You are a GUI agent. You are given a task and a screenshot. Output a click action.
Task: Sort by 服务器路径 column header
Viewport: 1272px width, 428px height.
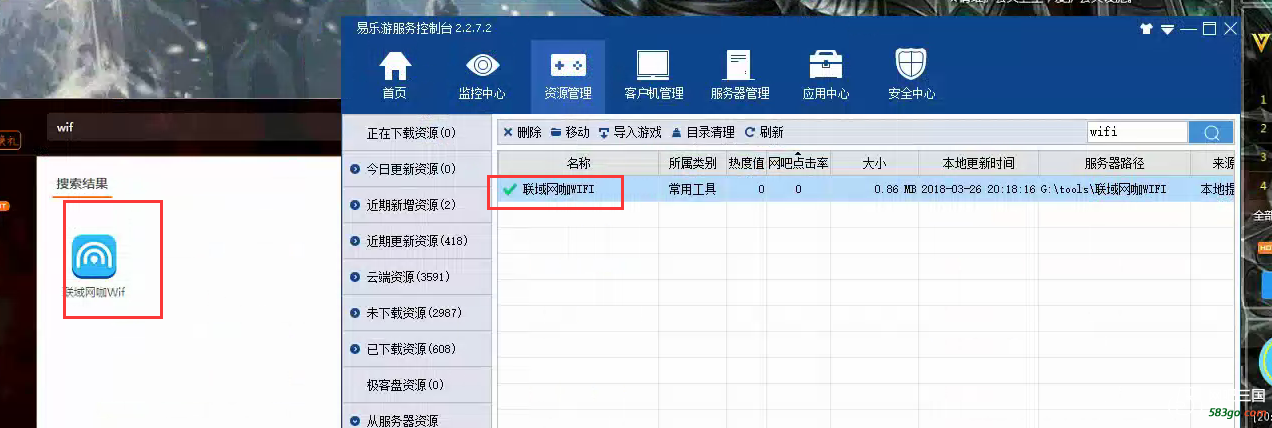coord(1114,163)
